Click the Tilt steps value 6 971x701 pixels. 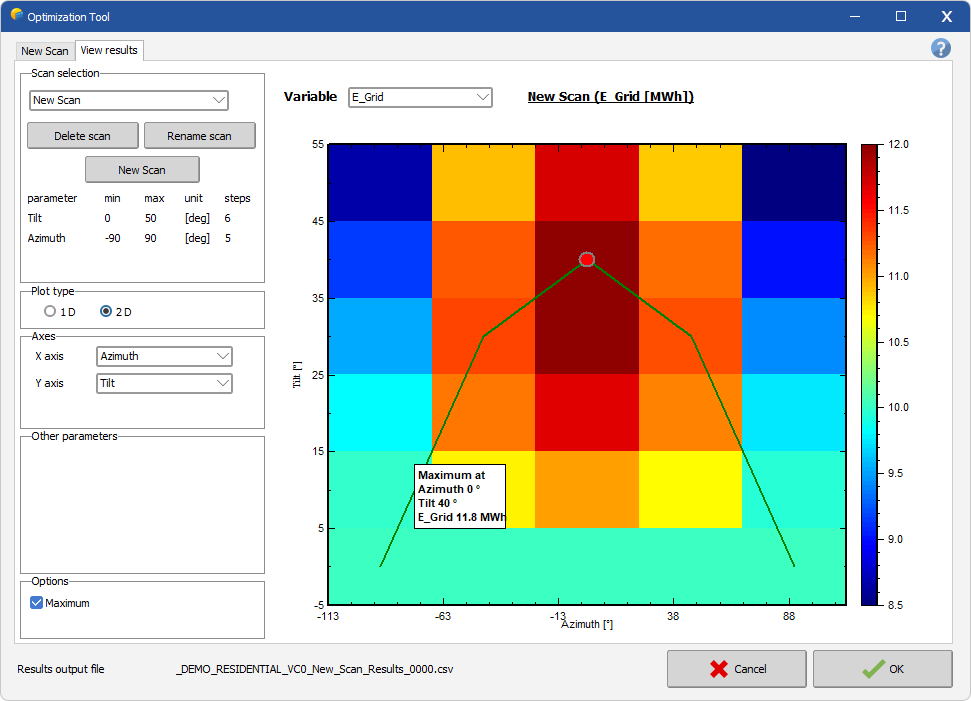click(x=227, y=218)
